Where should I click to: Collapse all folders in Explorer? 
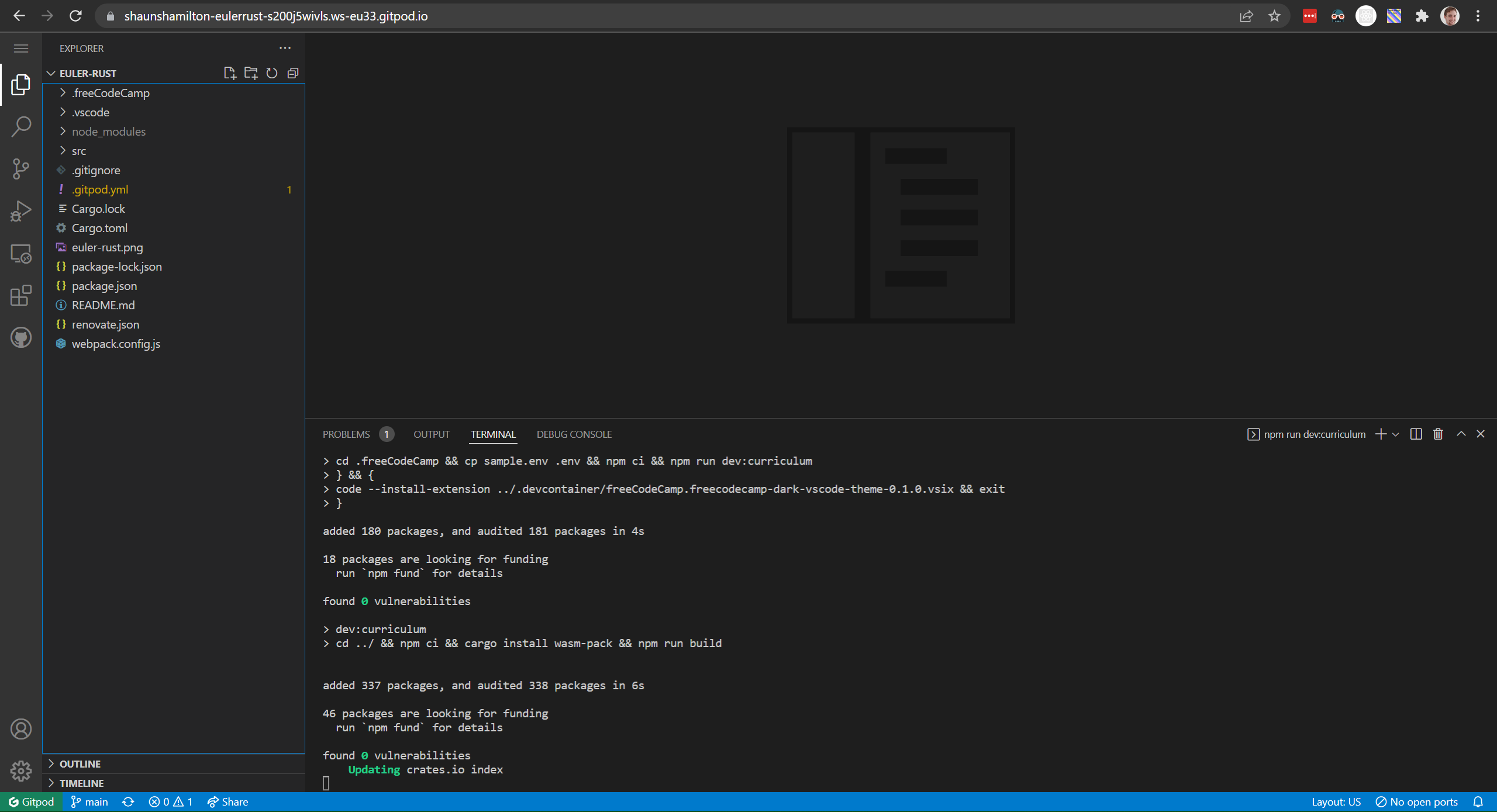[x=293, y=73]
